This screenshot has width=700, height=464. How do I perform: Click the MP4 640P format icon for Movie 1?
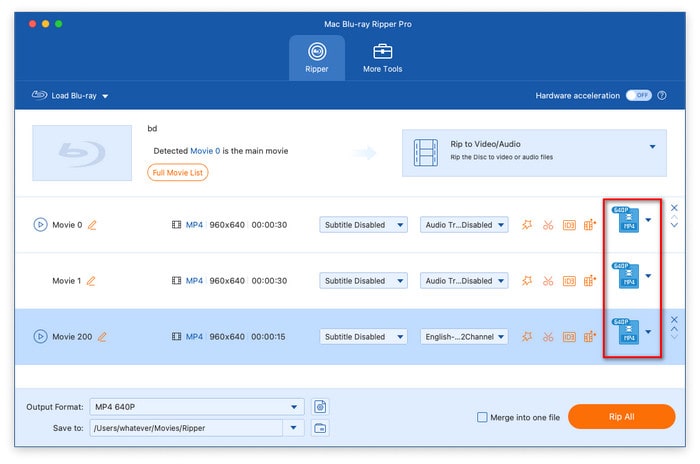[625, 276]
